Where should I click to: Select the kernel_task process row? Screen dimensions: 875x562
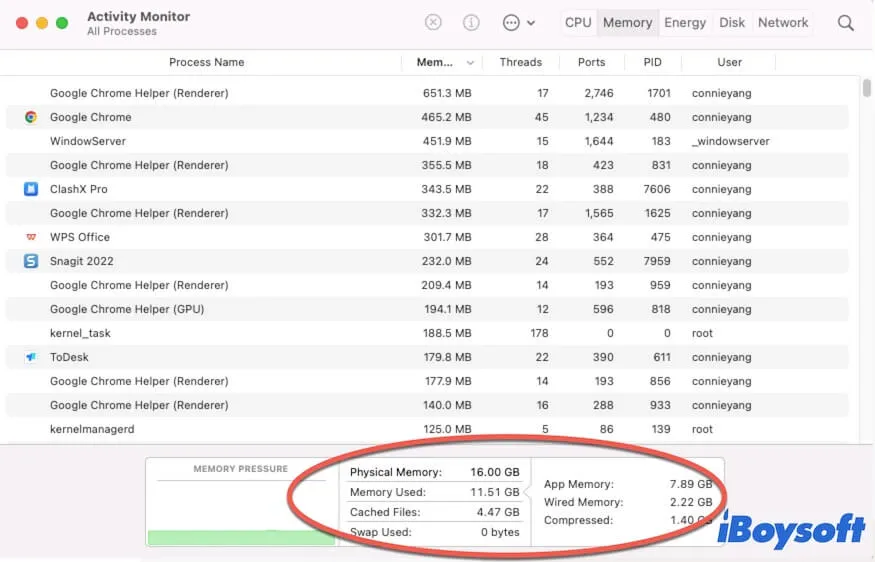tap(427, 333)
